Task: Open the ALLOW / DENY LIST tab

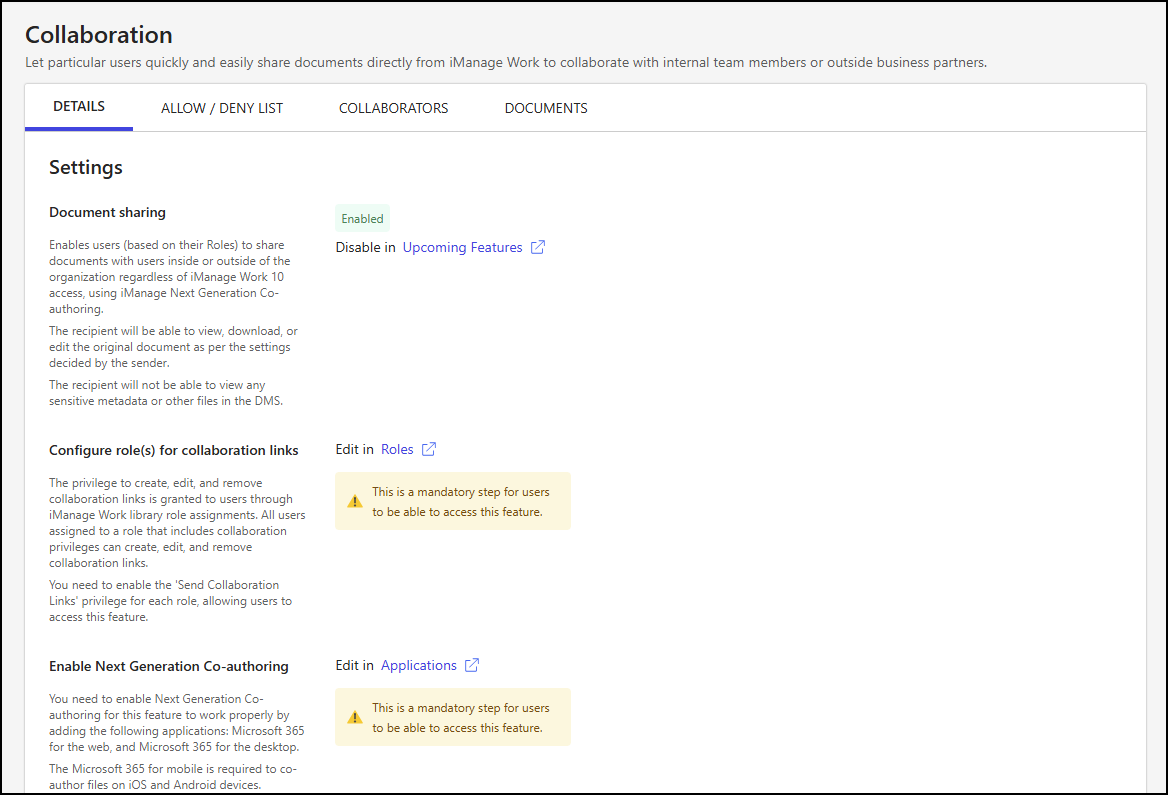Action: pos(221,107)
